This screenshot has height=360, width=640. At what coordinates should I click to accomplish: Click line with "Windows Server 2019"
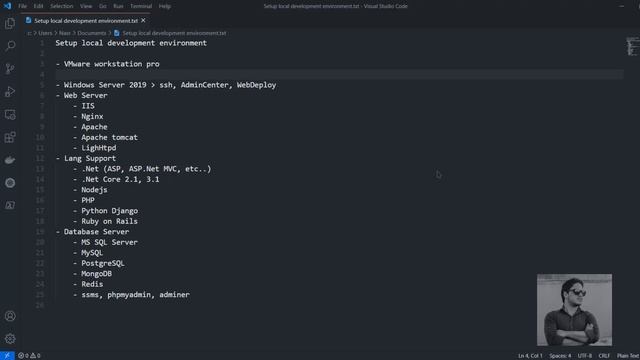pos(166,85)
